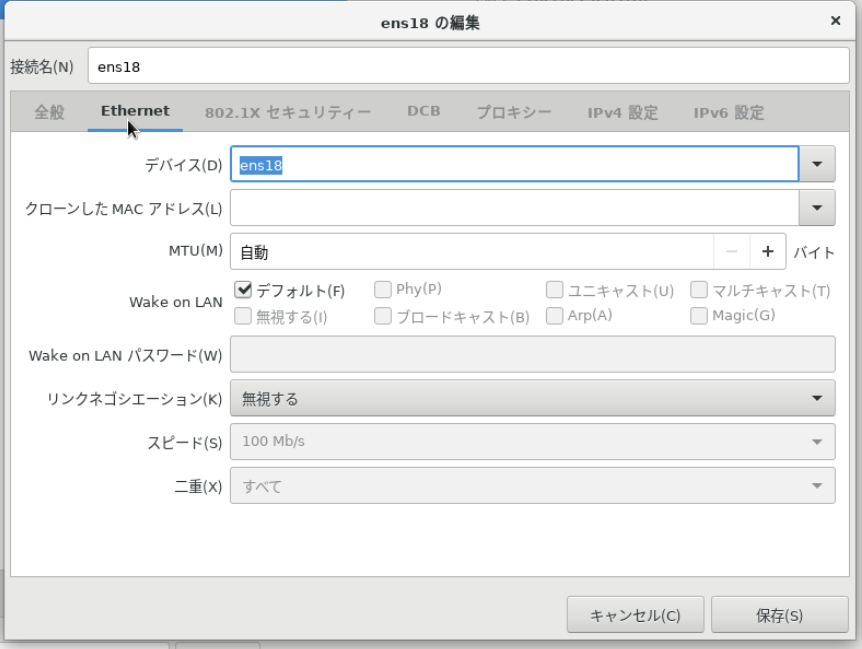Increase the MTU with the plus button
This screenshot has height=649, width=862.
click(x=769, y=253)
